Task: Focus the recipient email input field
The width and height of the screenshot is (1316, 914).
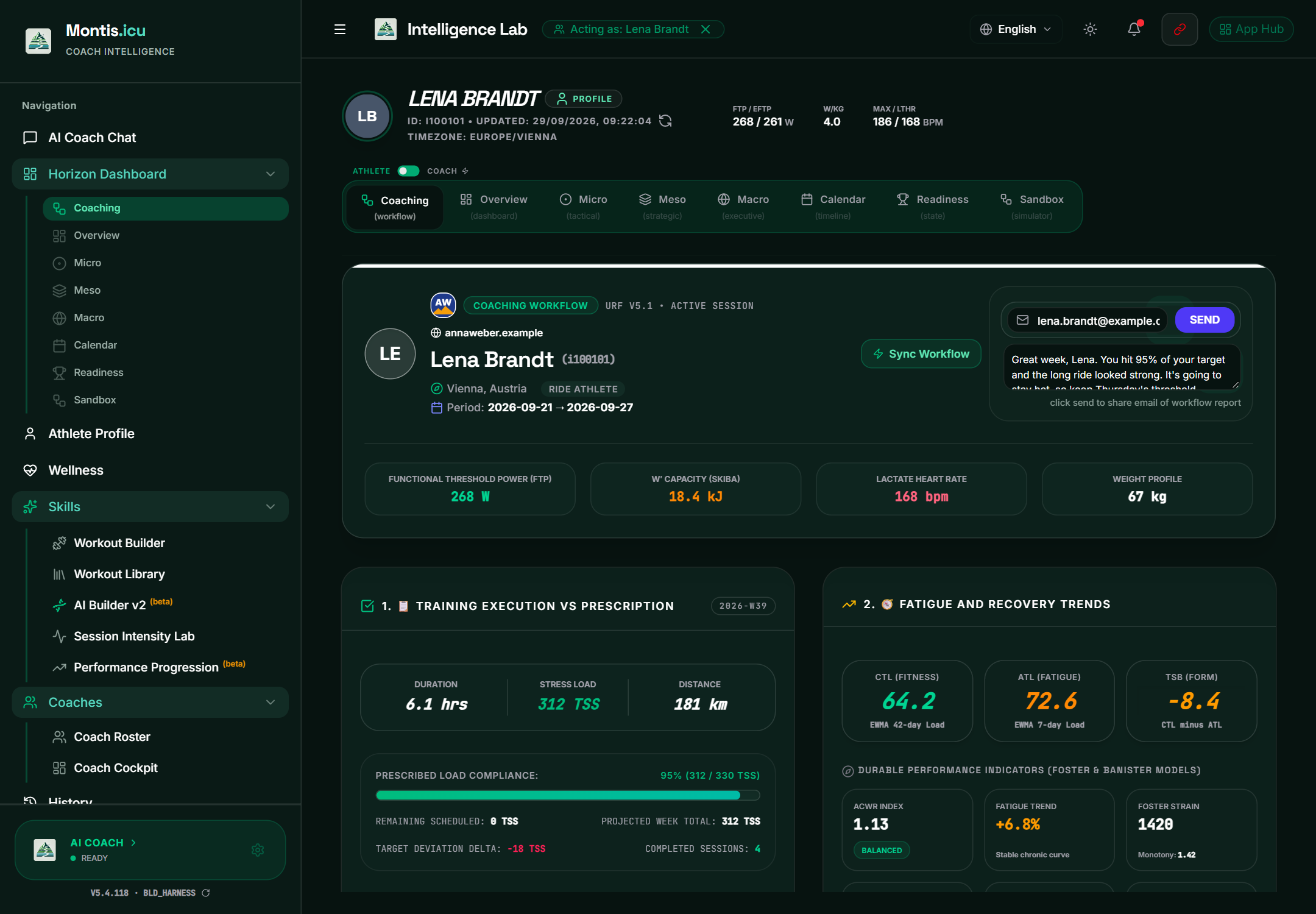Action: (x=1088, y=321)
